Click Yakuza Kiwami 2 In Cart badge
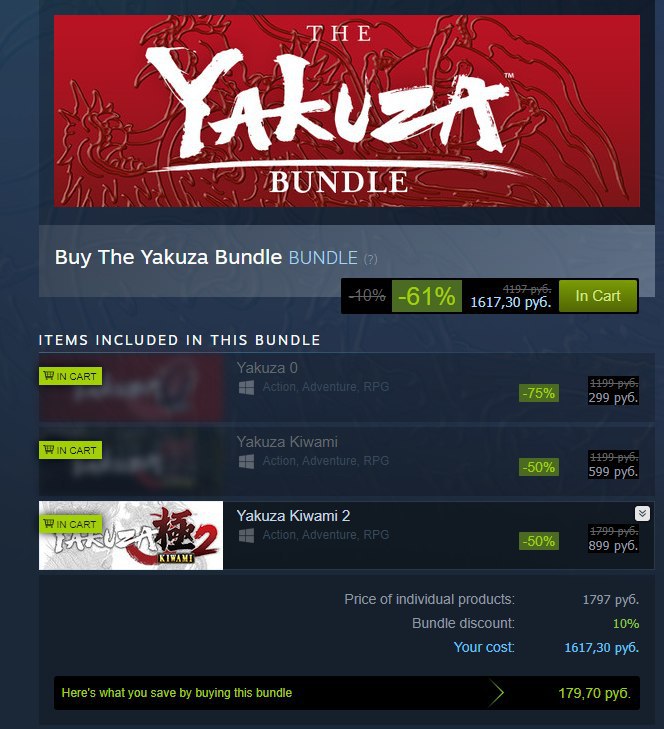This screenshot has height=729, width=664. point(70,524)
